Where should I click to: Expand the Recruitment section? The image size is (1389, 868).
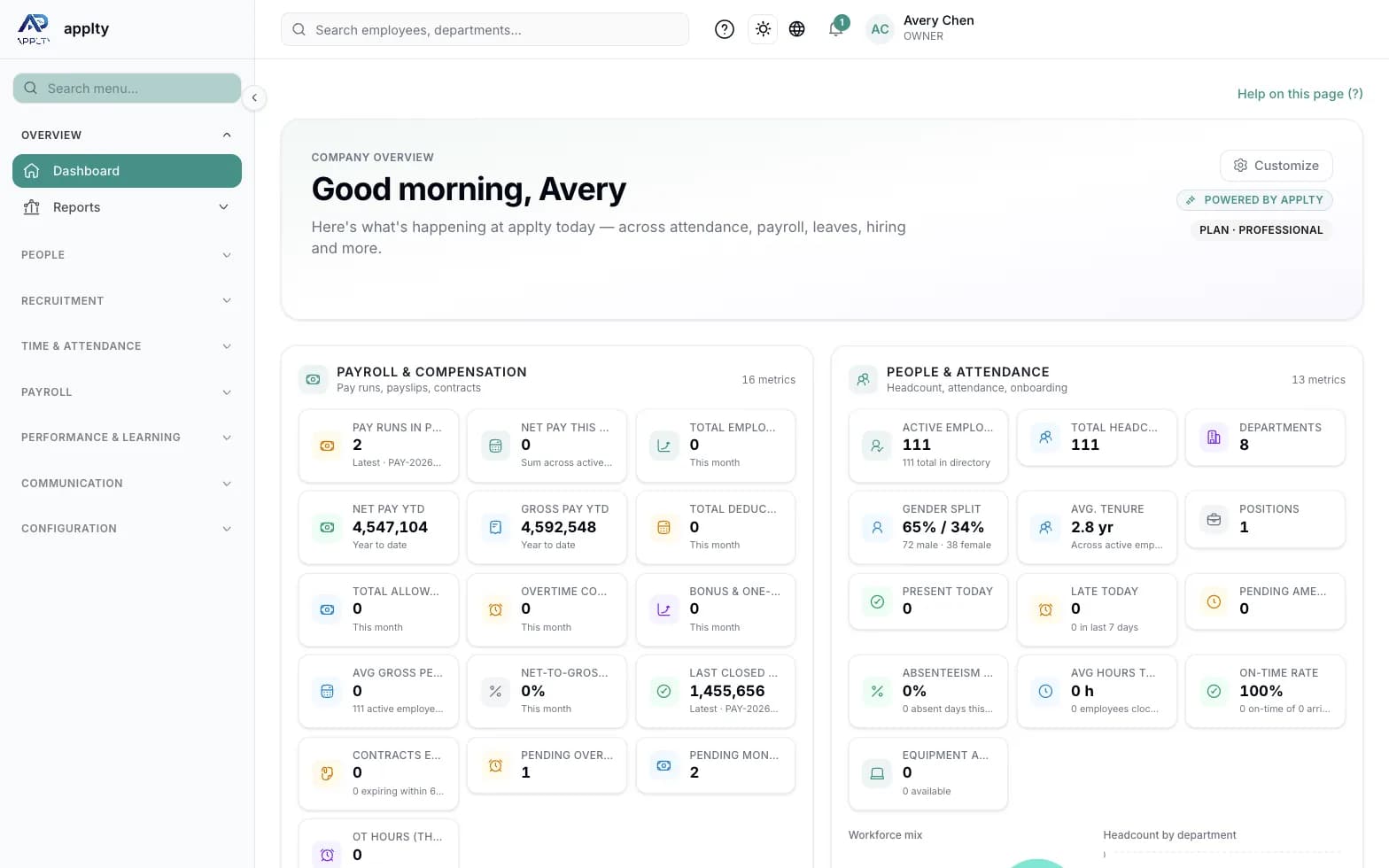coord(127,301)
